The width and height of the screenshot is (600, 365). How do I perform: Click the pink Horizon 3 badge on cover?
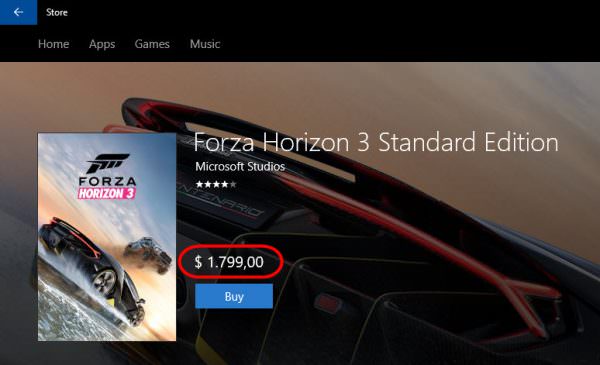click(106, 193)
